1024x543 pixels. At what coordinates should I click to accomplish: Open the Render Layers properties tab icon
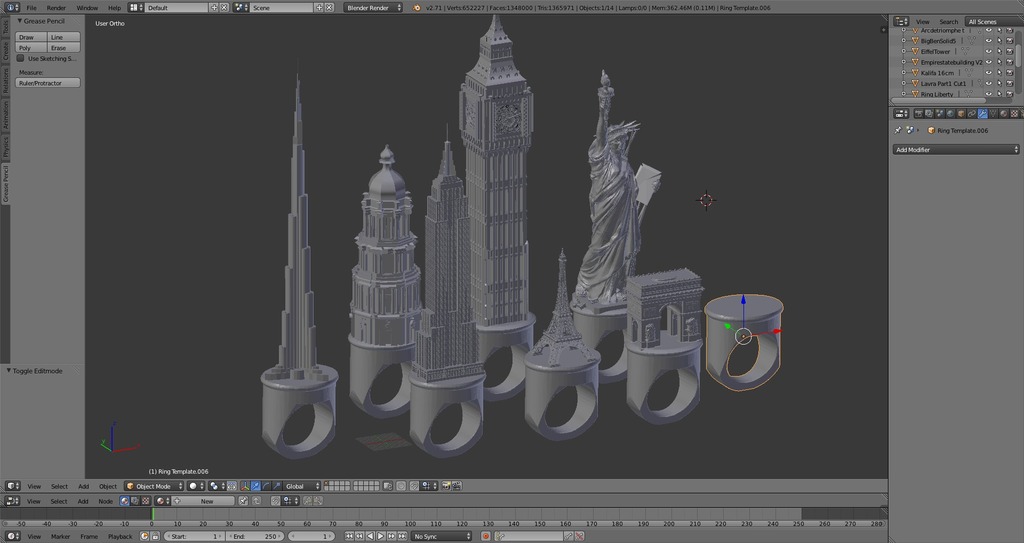929,114
